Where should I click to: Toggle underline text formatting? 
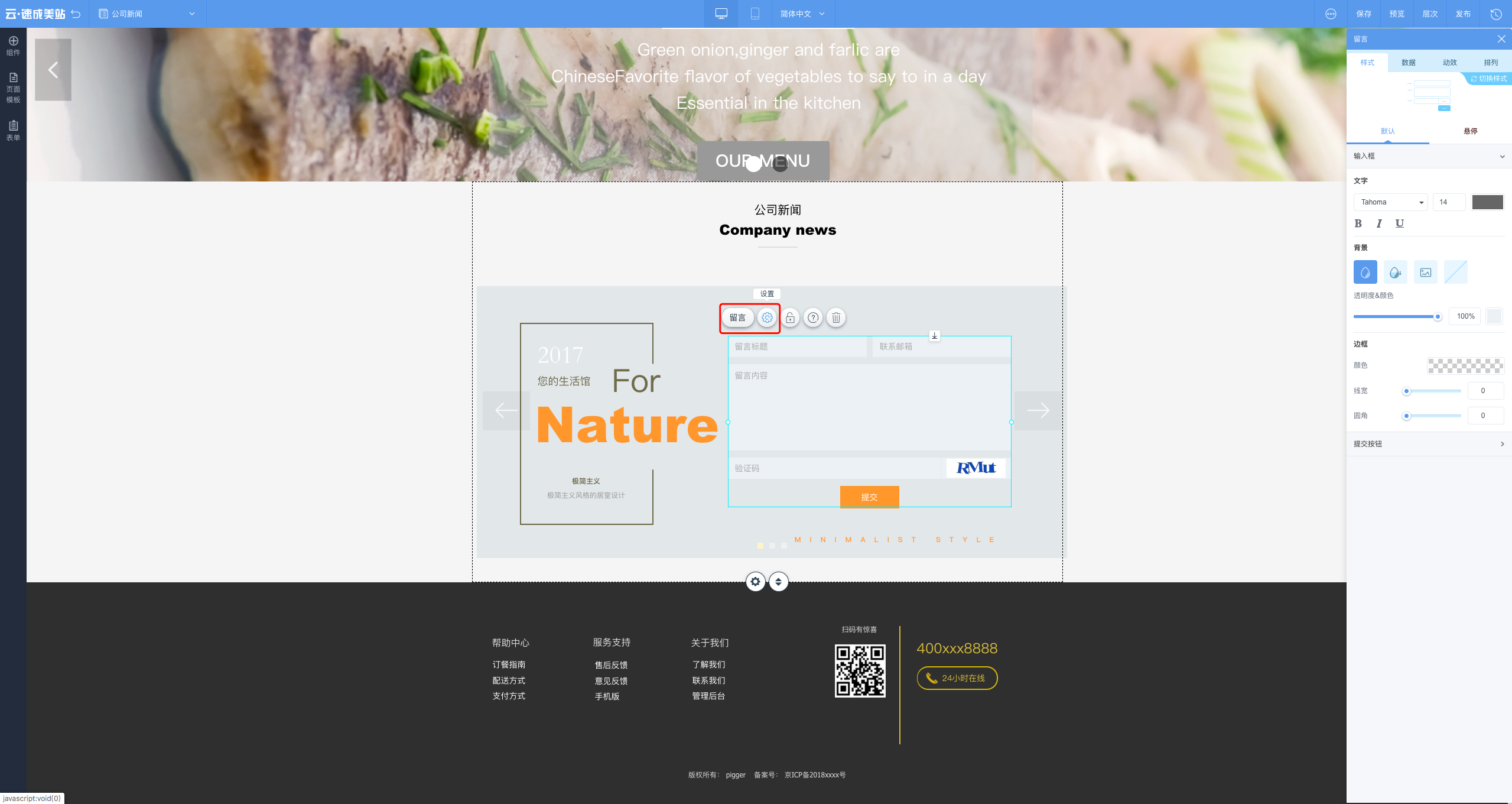(x=1399, y=223)
